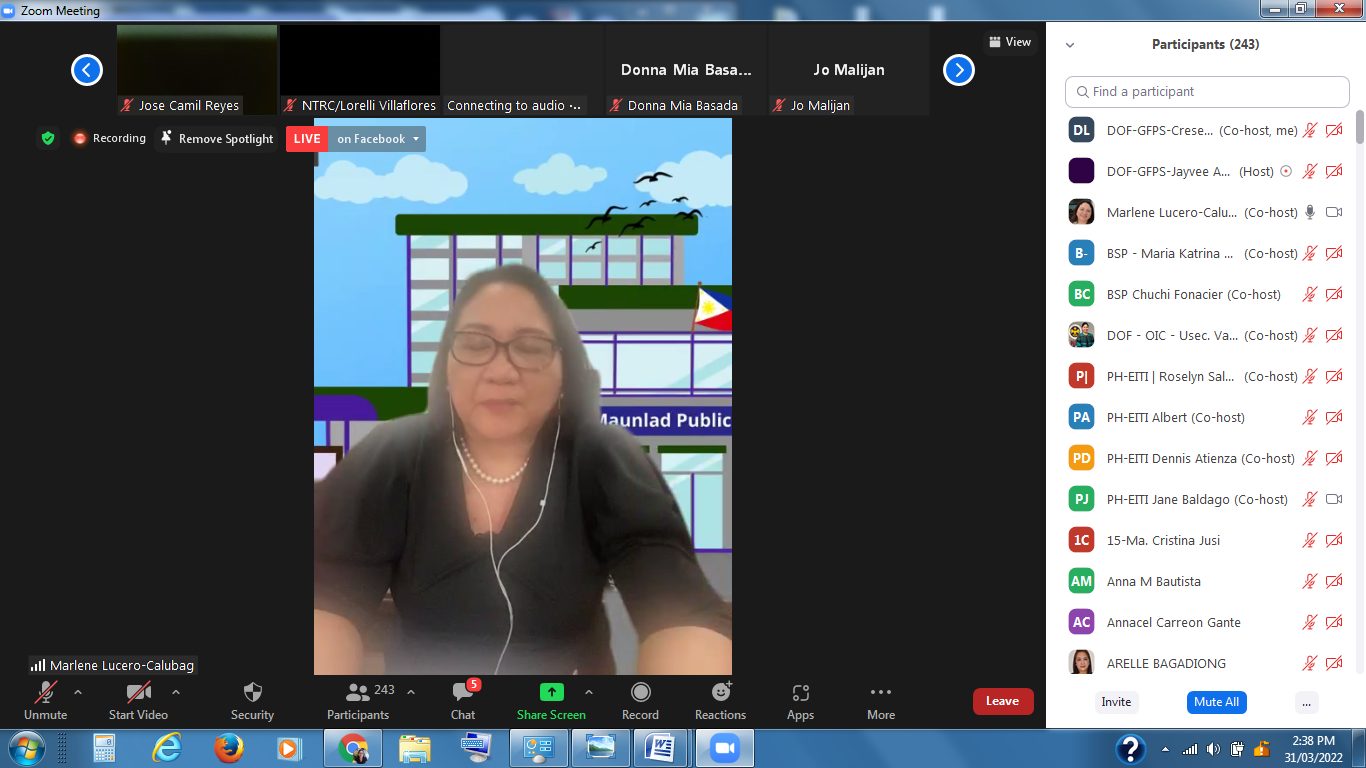Screen dimensions: 1366x768
Task: Expand video options arrow next to Start Video
Action: (176, 692)
